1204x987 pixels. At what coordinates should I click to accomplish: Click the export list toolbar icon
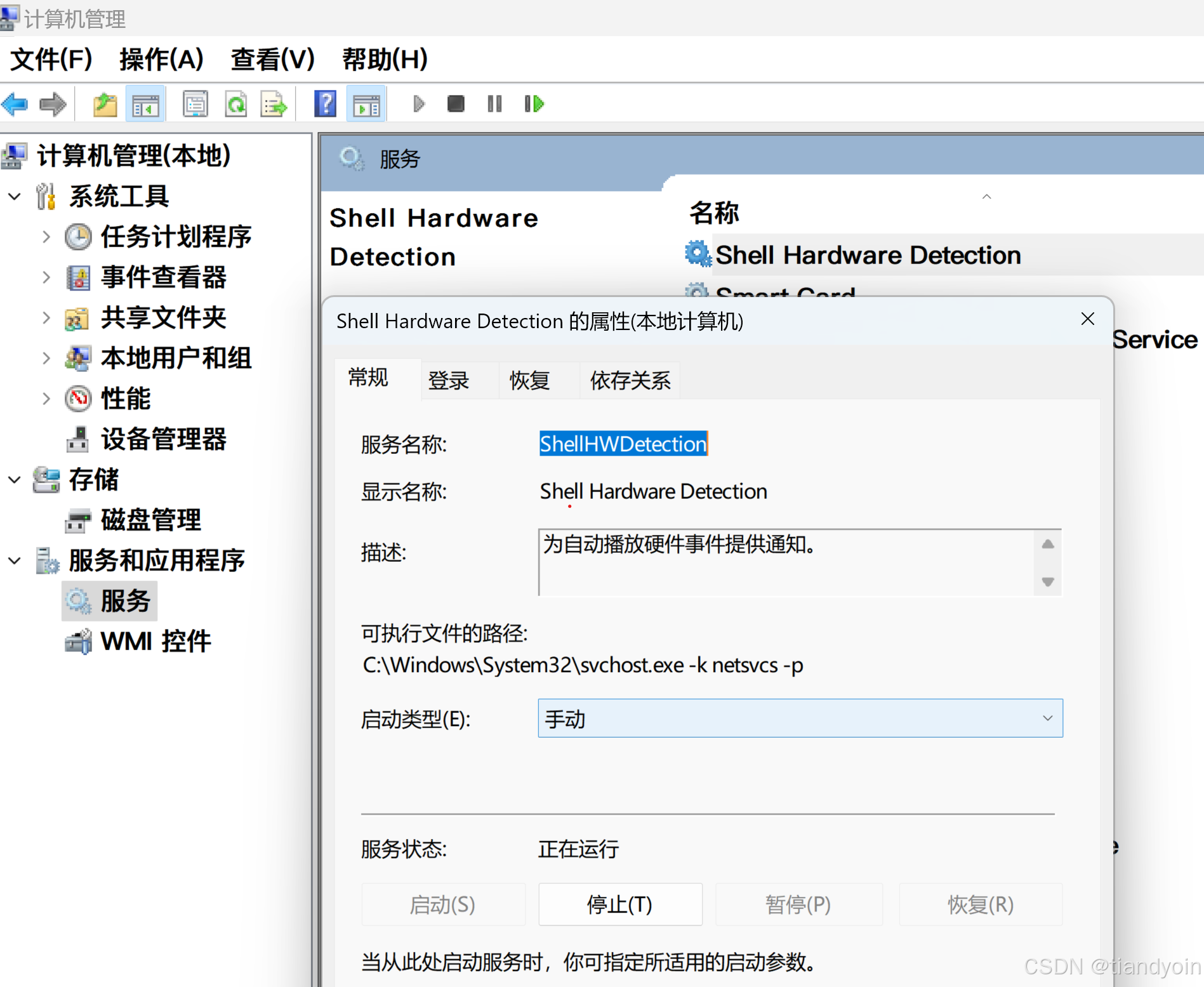pyautogui.click(x=274, y=103)
